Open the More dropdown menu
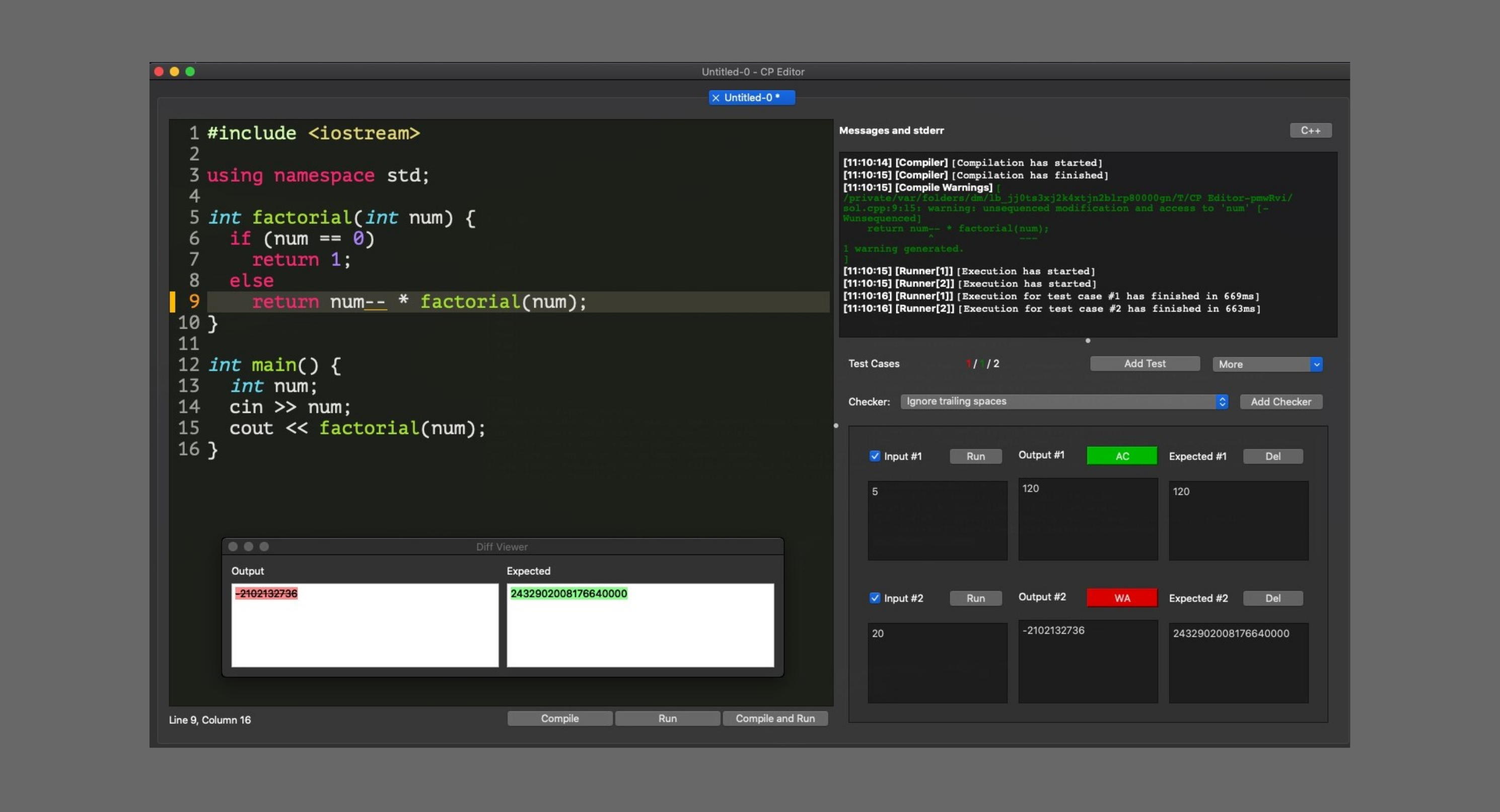 pos(1267,364)
